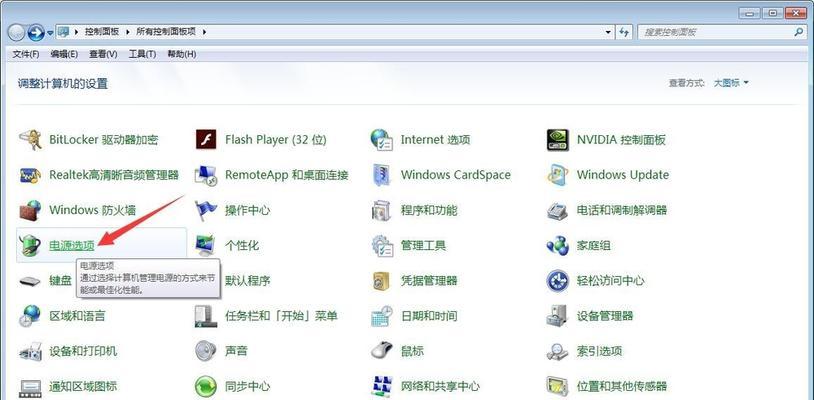
Task: Click the 默认程序 link text
Action: [x=248, y=281]
